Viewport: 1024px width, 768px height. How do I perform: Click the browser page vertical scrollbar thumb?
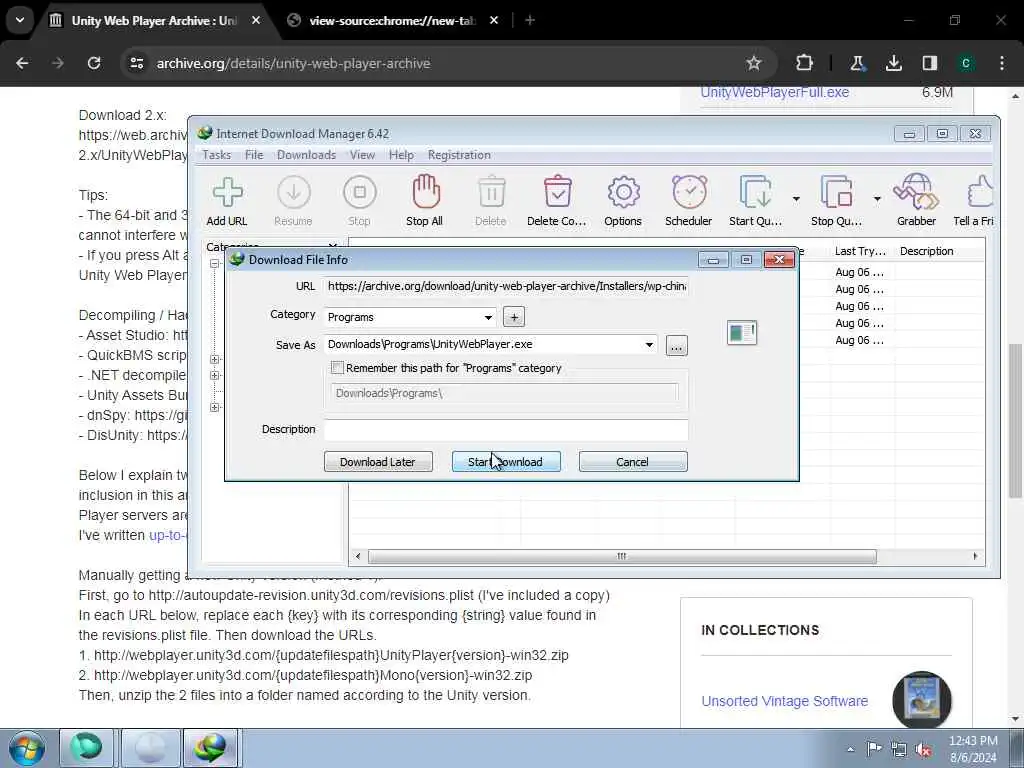(1016, 421)
